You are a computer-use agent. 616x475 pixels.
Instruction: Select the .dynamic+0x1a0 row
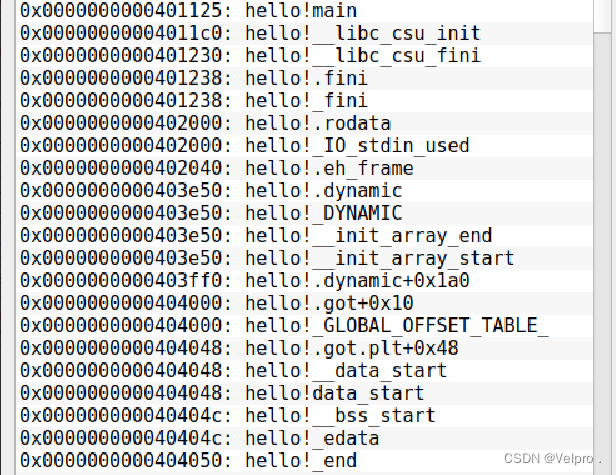(304, 281)
